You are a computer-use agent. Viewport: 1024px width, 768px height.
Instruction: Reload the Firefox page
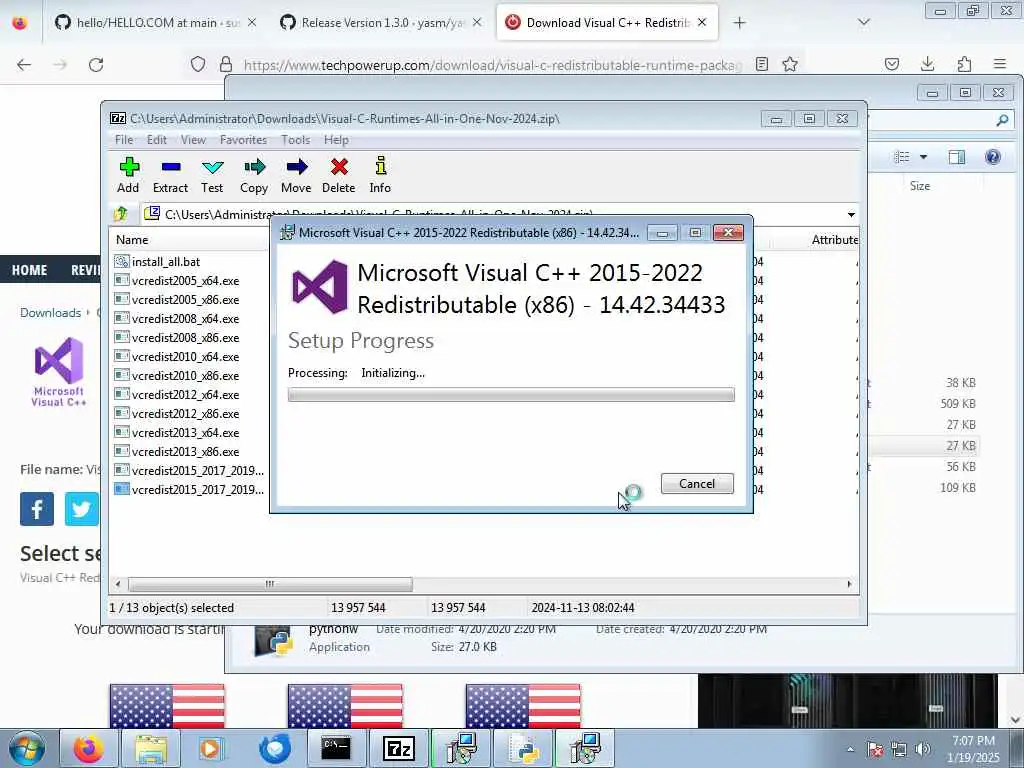(x=96, y=64)
